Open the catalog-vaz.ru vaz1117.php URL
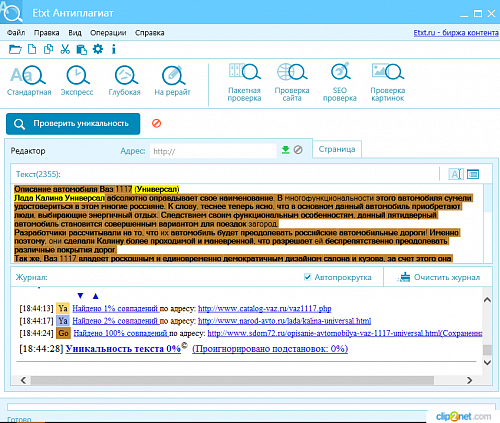 265,308
